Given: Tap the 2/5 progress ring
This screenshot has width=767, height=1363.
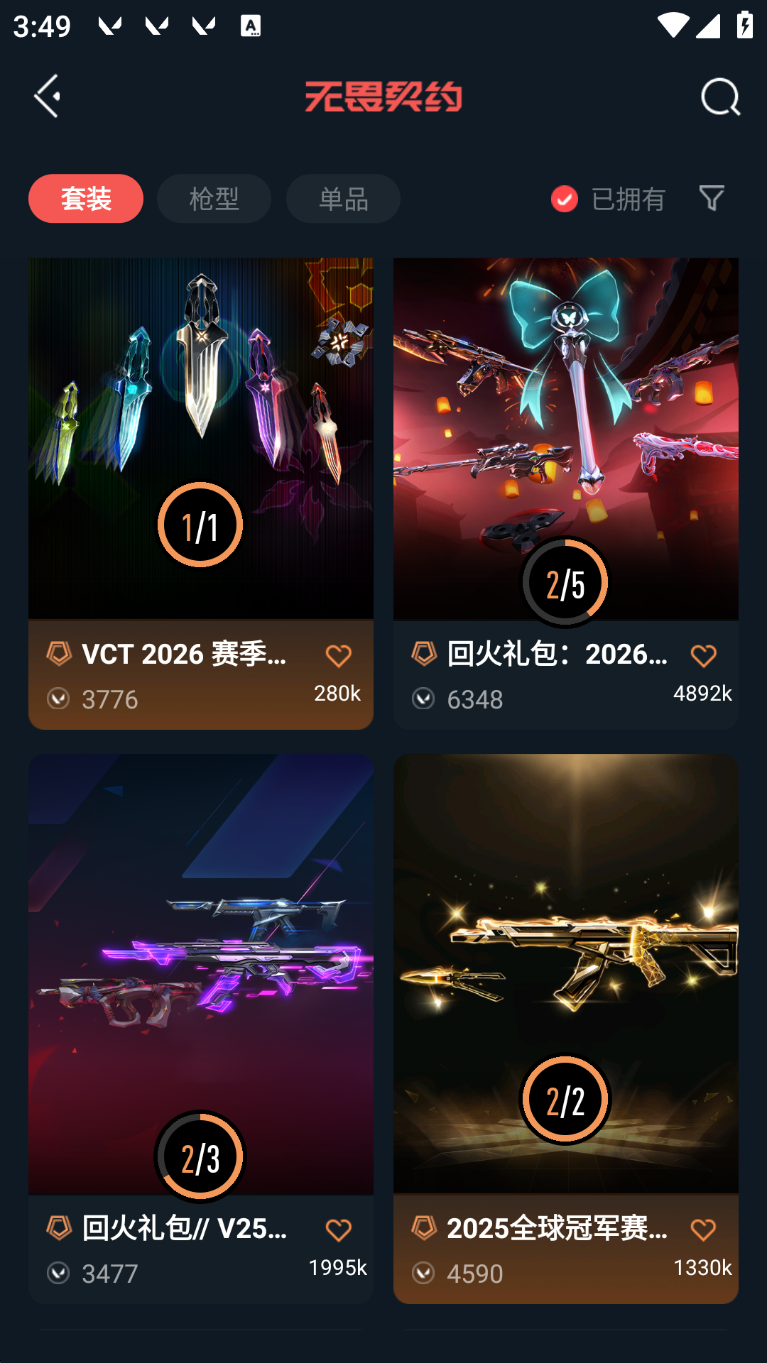Looking at the screenshot, I should tap(565, 582).
